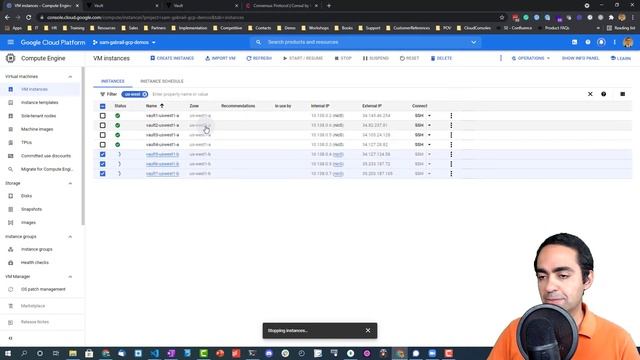Switch to the Consensus Protocol browser tab
Viewport: 640px width, 360px height.
281,6
